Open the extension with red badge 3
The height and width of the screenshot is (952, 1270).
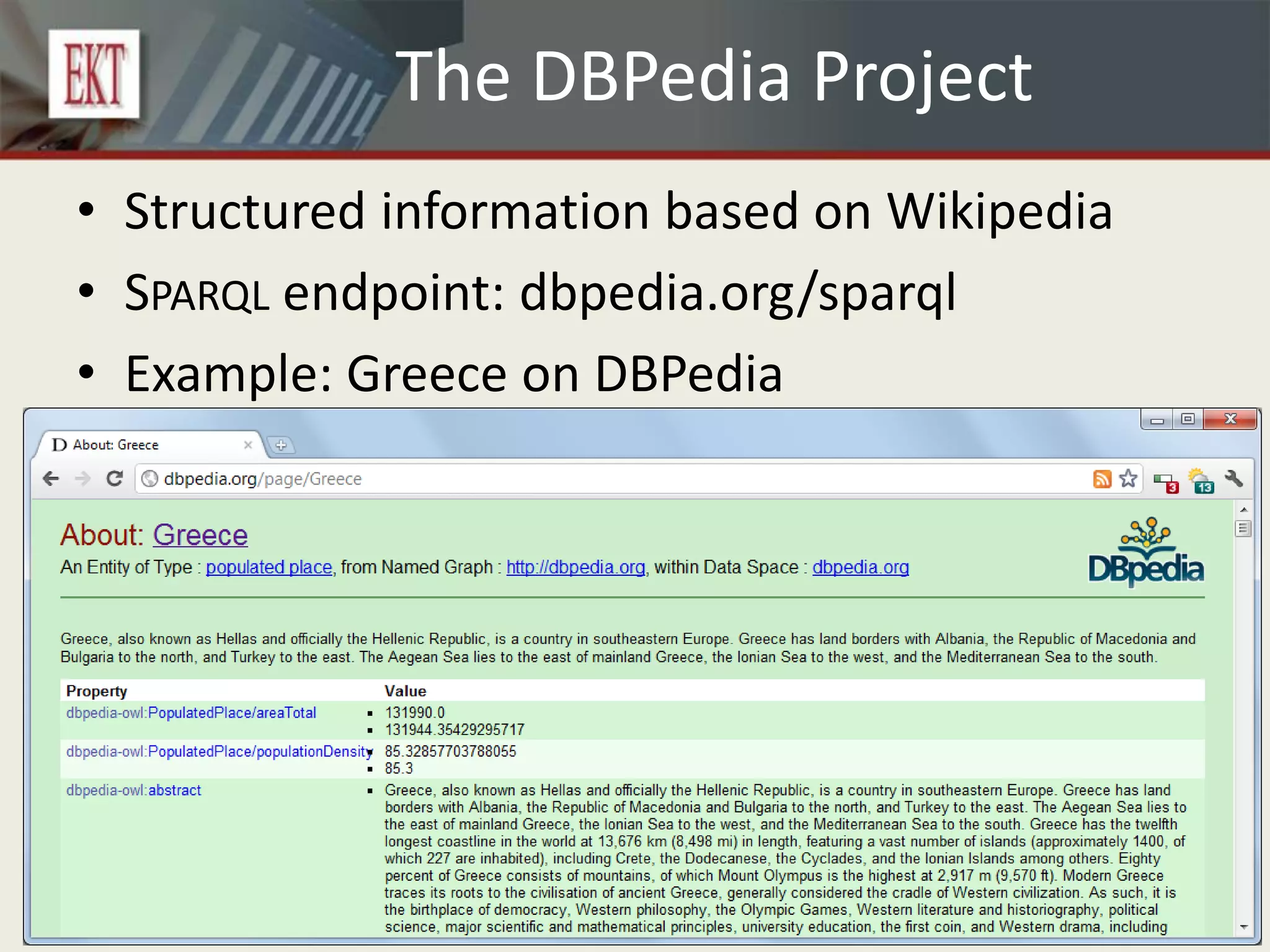(x=1165, y=482)
